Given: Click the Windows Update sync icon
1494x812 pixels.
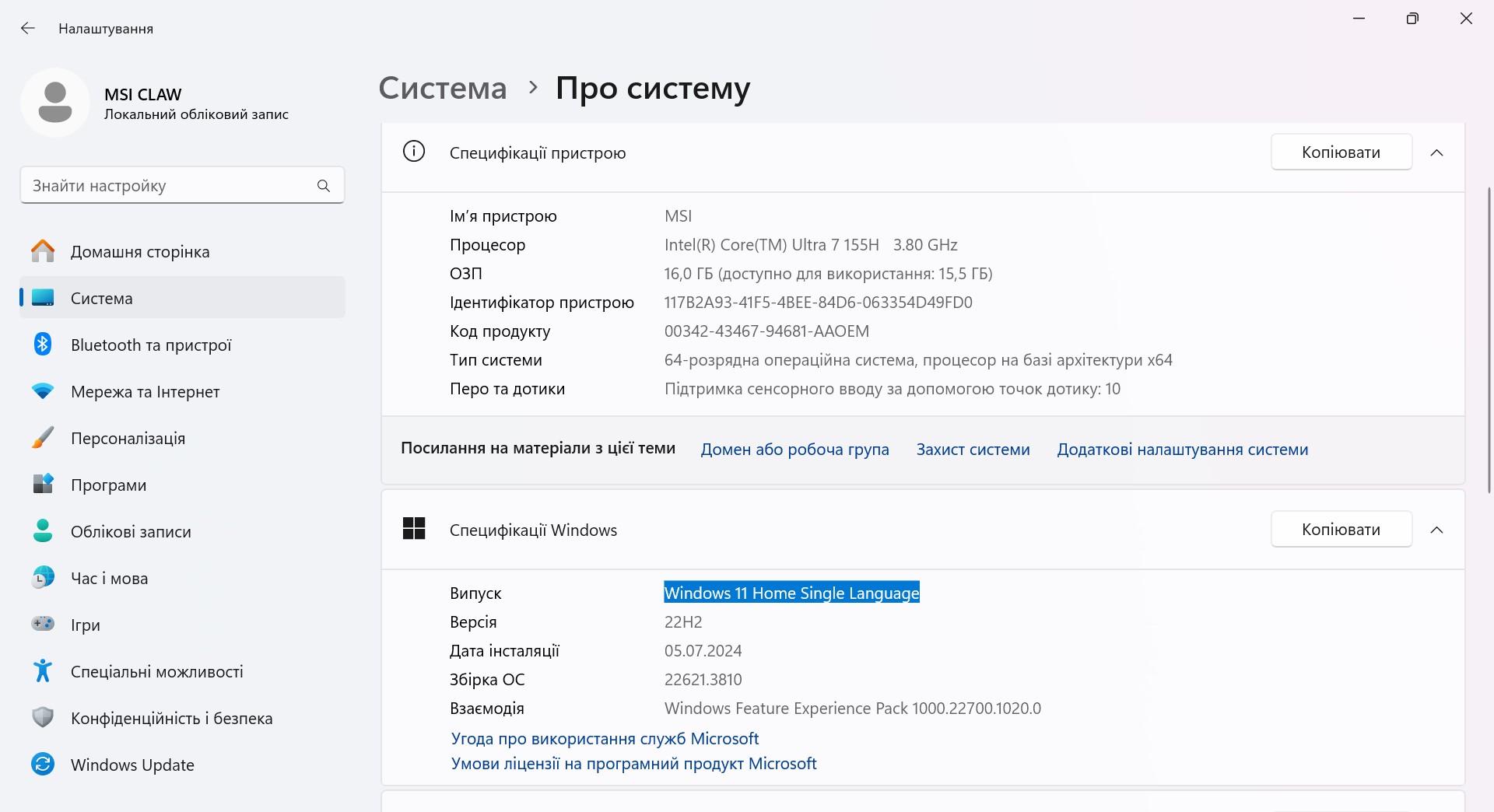Looking at the screenshot, I should [43, 765].
